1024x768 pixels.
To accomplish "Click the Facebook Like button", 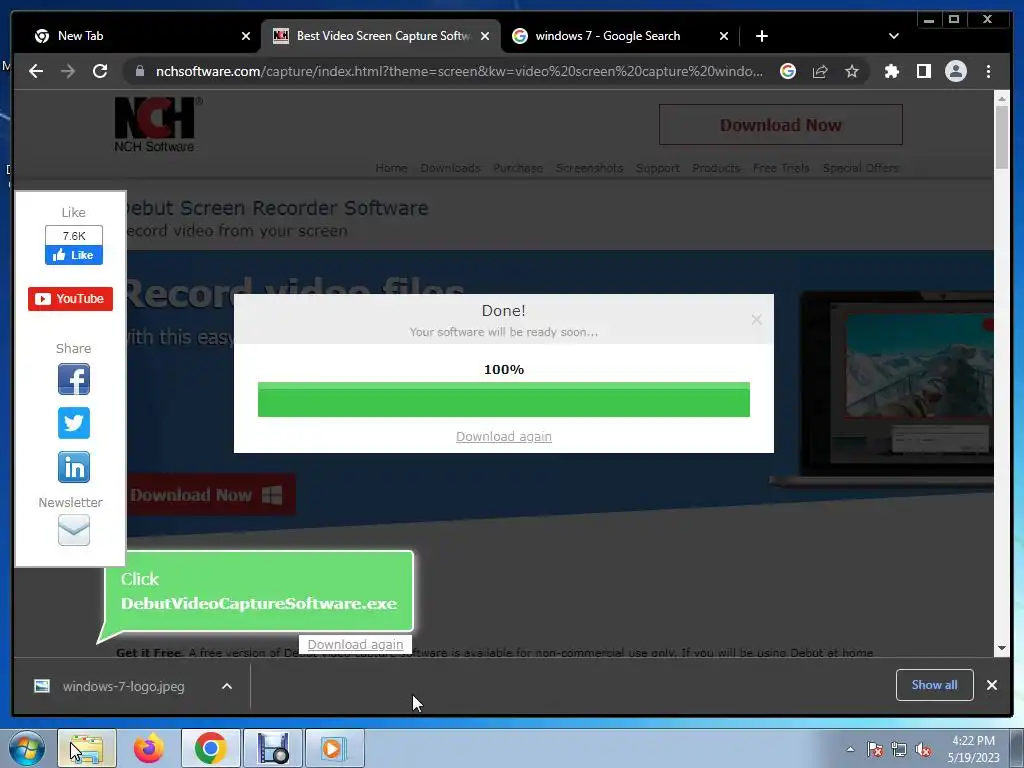I will [x=74, y=255].
